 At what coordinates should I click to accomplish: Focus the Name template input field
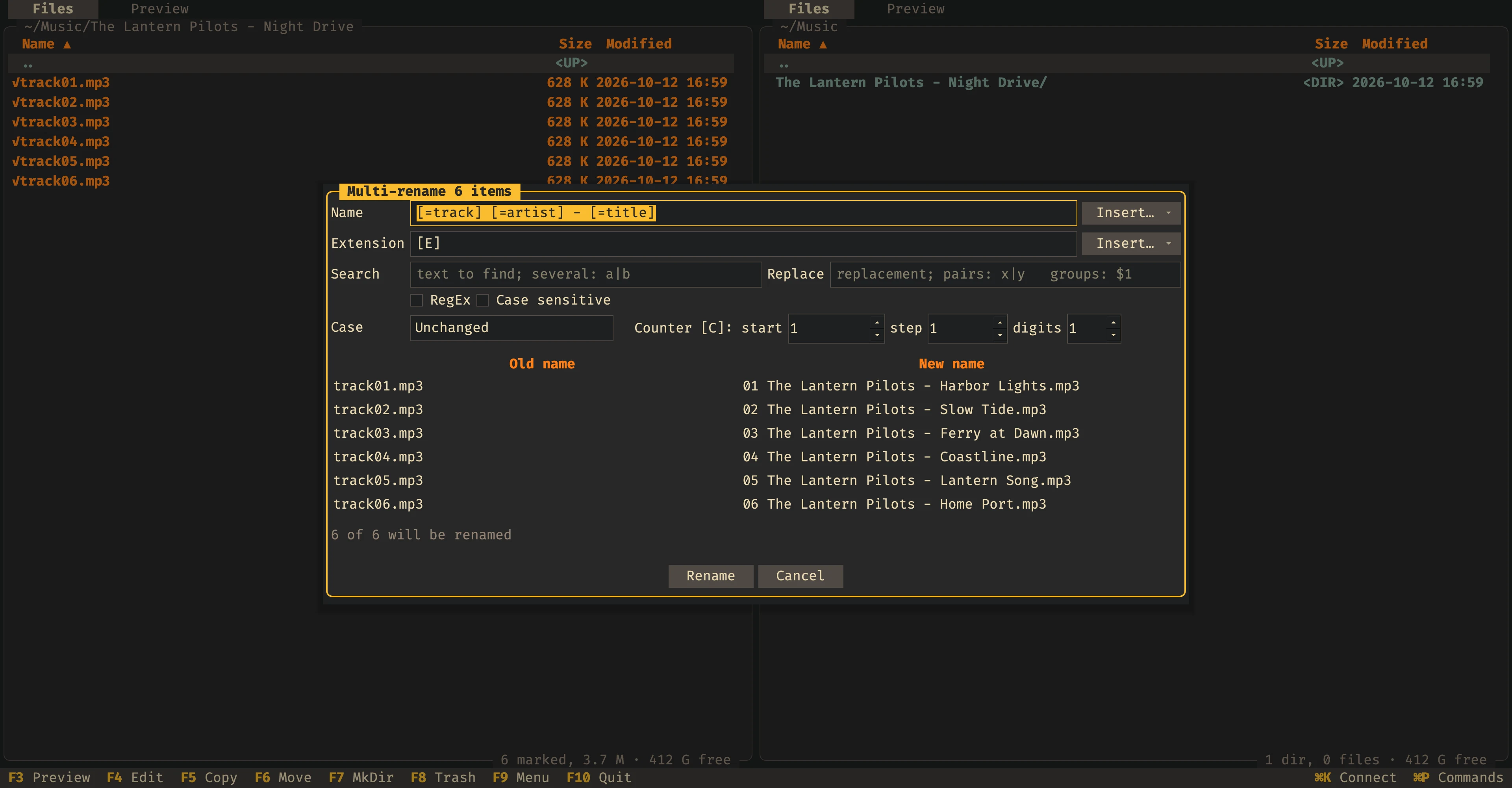coord(743,212)
